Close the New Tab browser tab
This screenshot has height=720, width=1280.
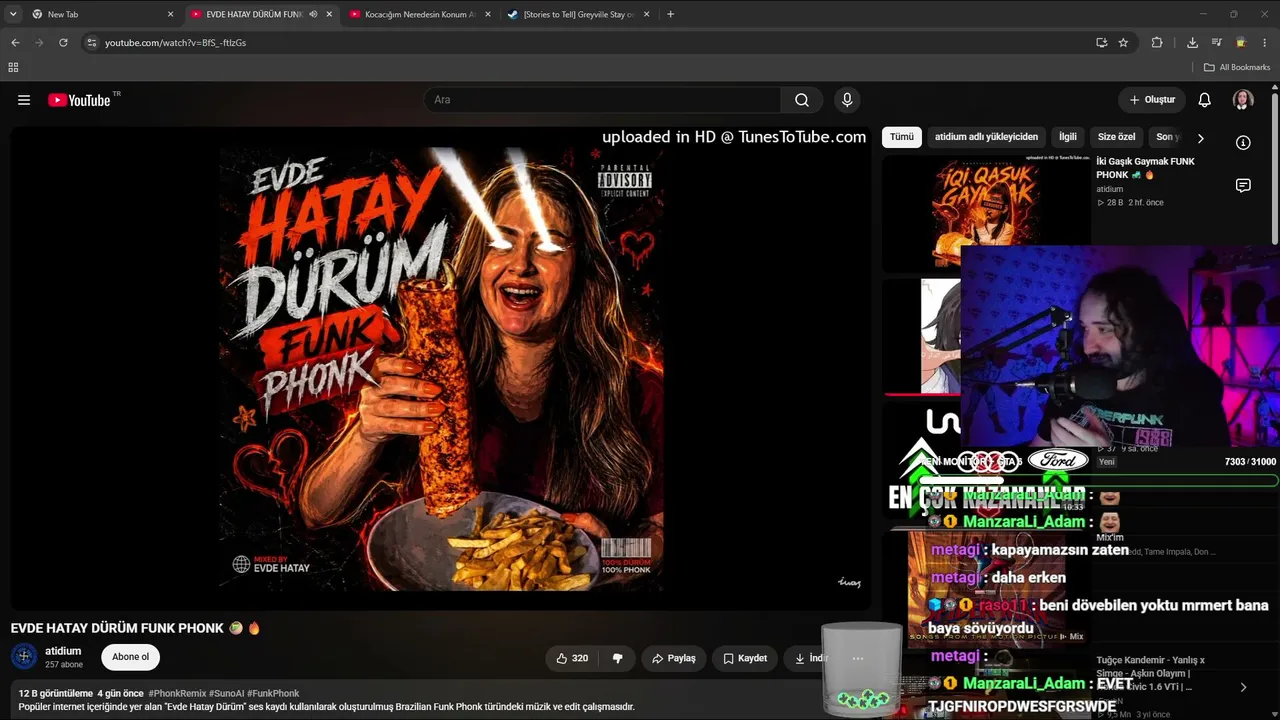tap(170, 14)
